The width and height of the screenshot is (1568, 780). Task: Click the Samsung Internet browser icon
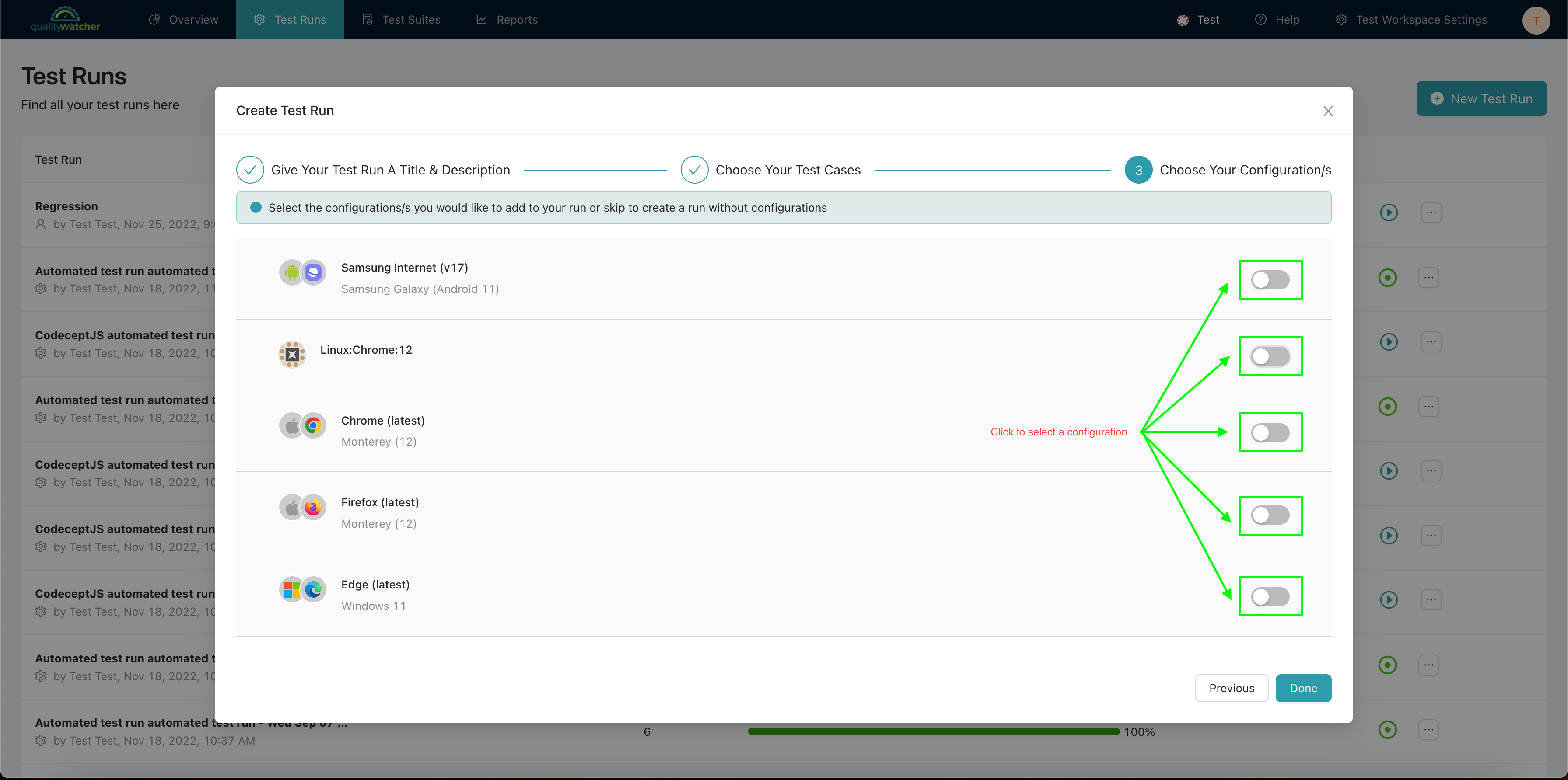coord(314,272)
